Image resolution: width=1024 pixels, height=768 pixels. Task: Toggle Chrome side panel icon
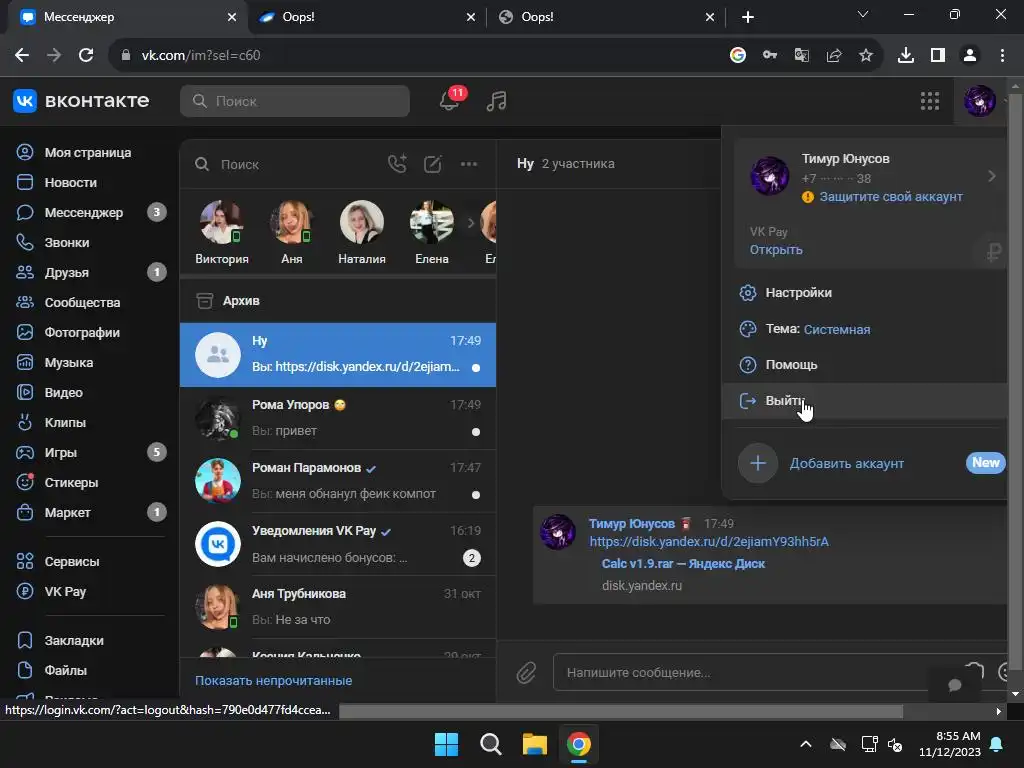coord(938,56)
